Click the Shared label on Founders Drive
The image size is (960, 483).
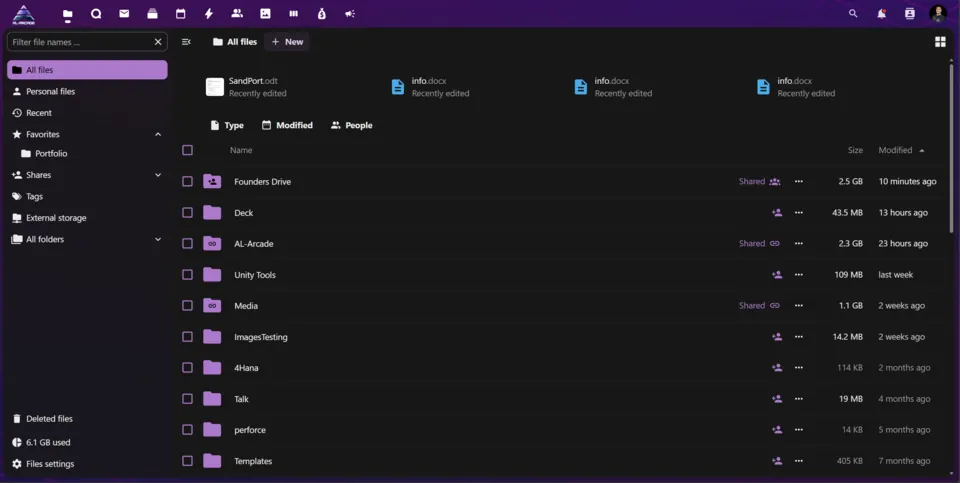752,181
